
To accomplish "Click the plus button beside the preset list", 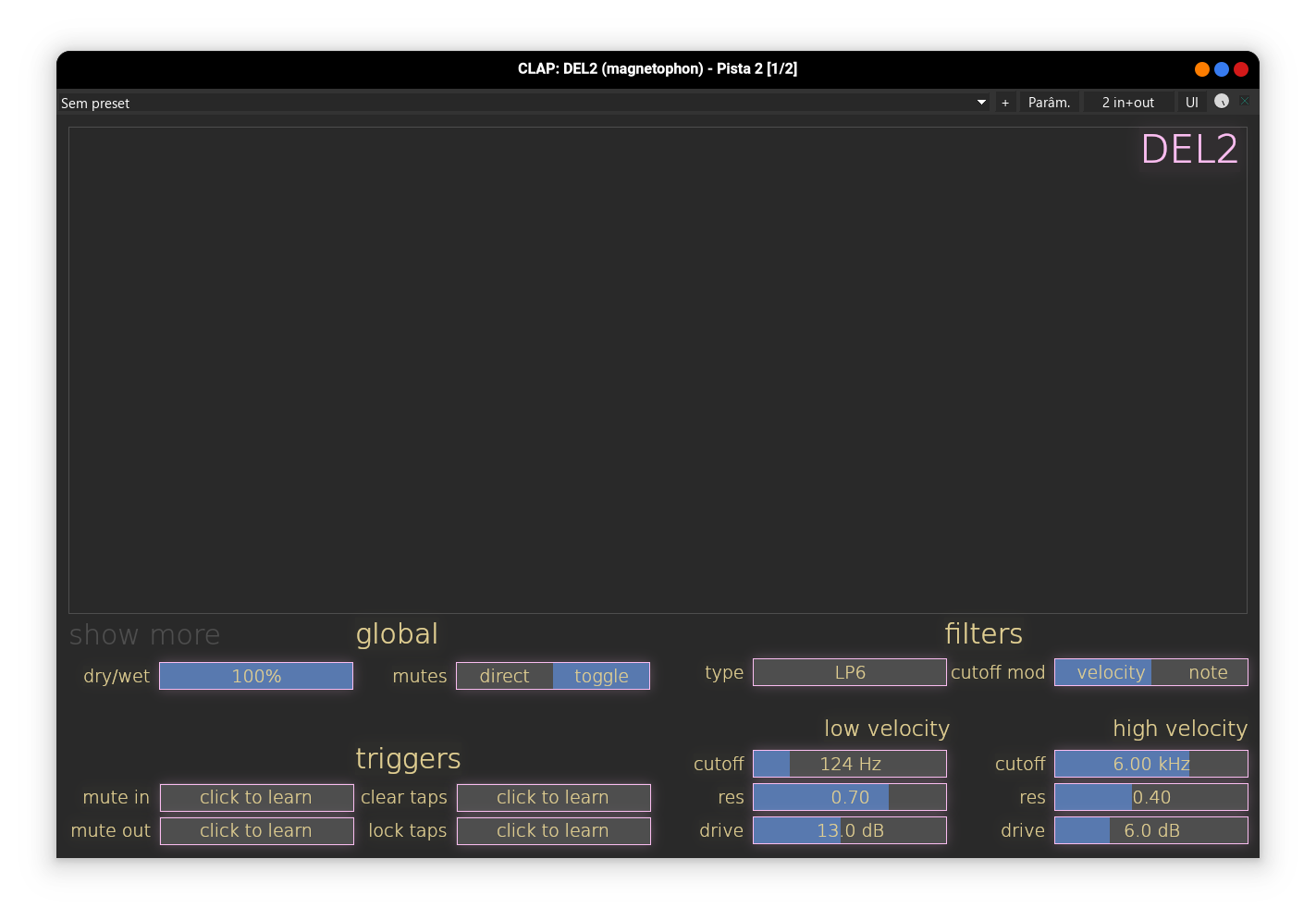I will [1005, 103].
